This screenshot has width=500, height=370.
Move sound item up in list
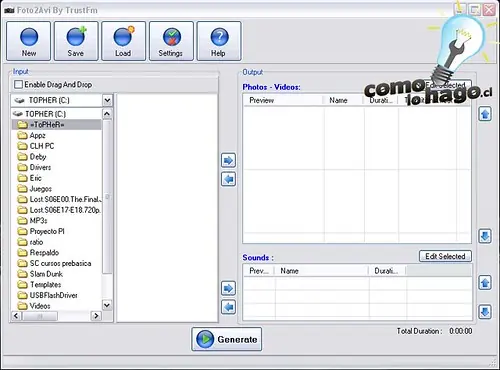coord(485,283)
